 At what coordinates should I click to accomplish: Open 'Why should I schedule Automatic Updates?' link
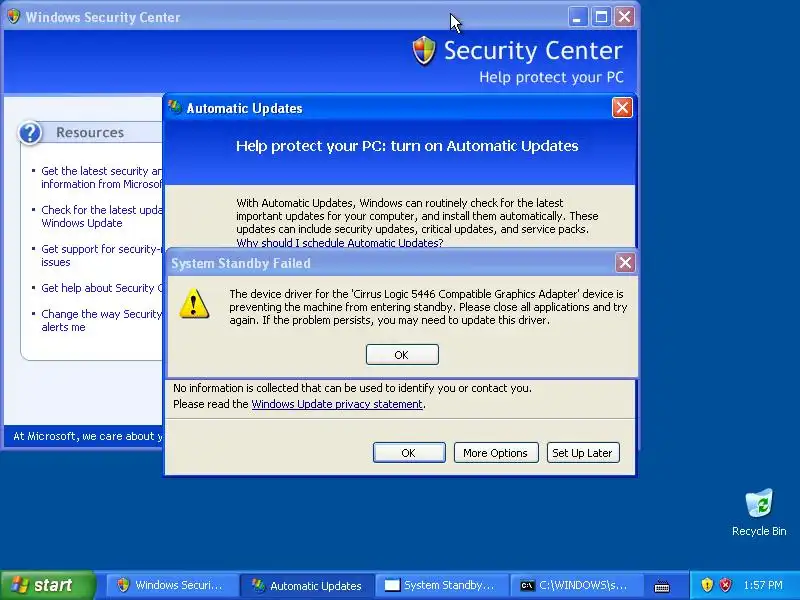(x=340, y=243)
